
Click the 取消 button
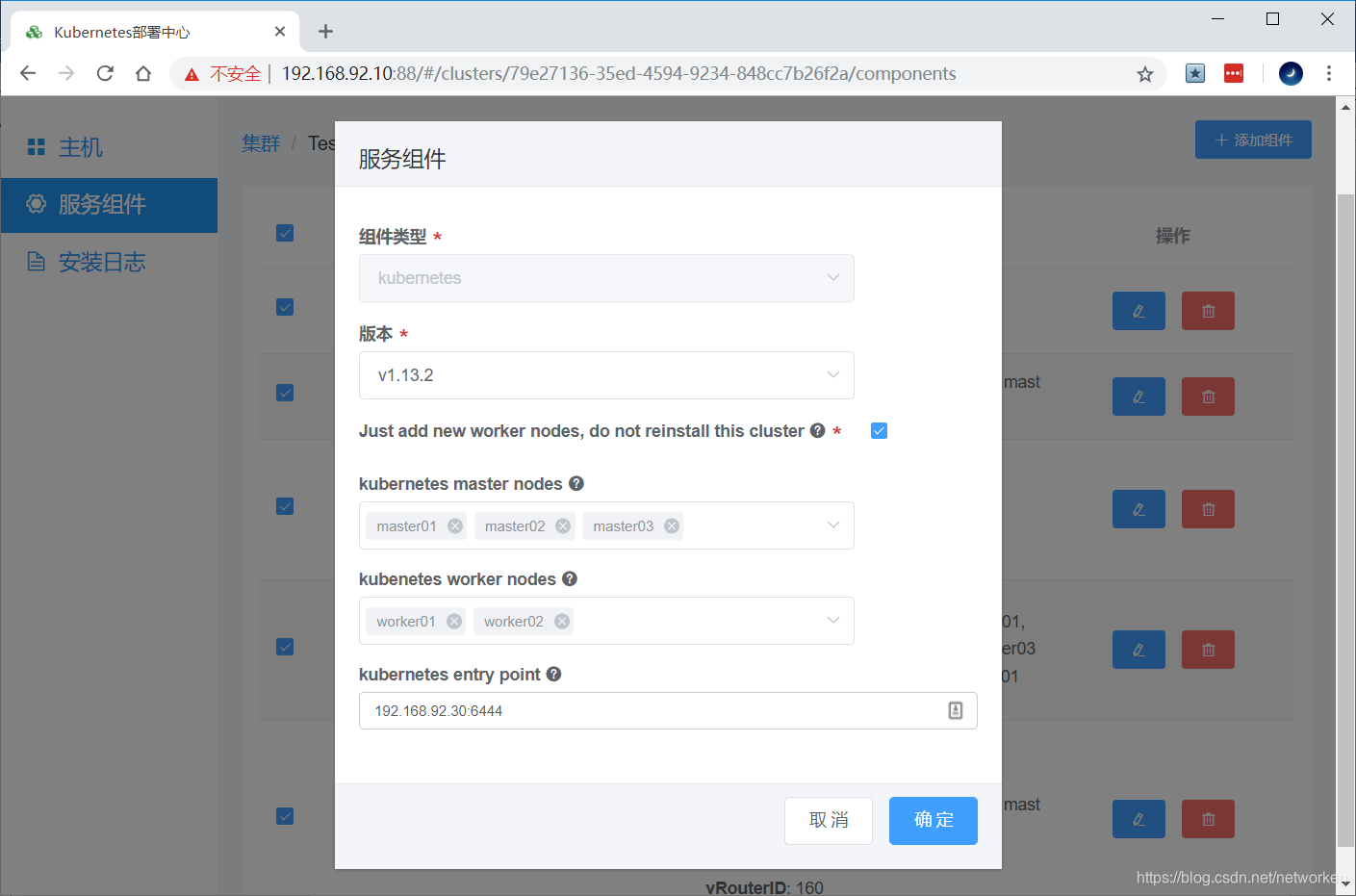point(829,821)
